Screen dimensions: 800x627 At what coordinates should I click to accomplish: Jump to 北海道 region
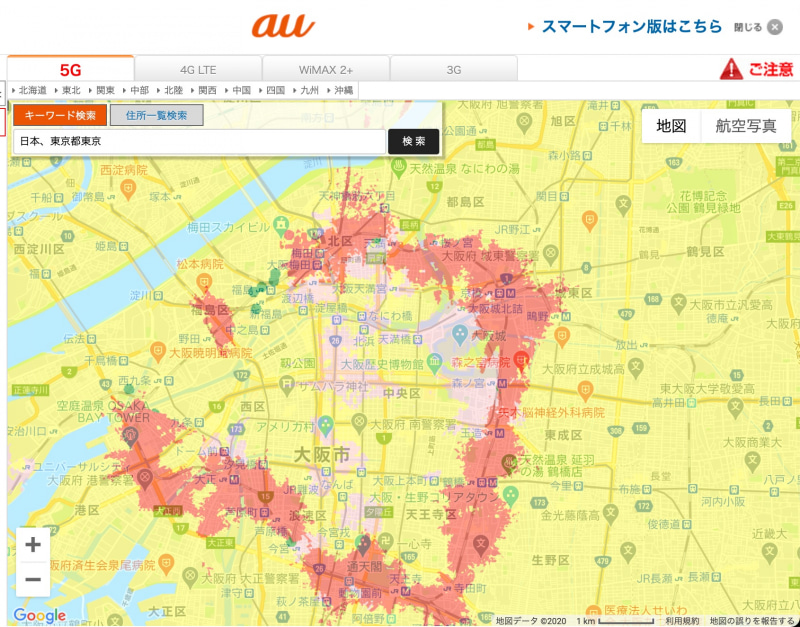tap(32, 90)
